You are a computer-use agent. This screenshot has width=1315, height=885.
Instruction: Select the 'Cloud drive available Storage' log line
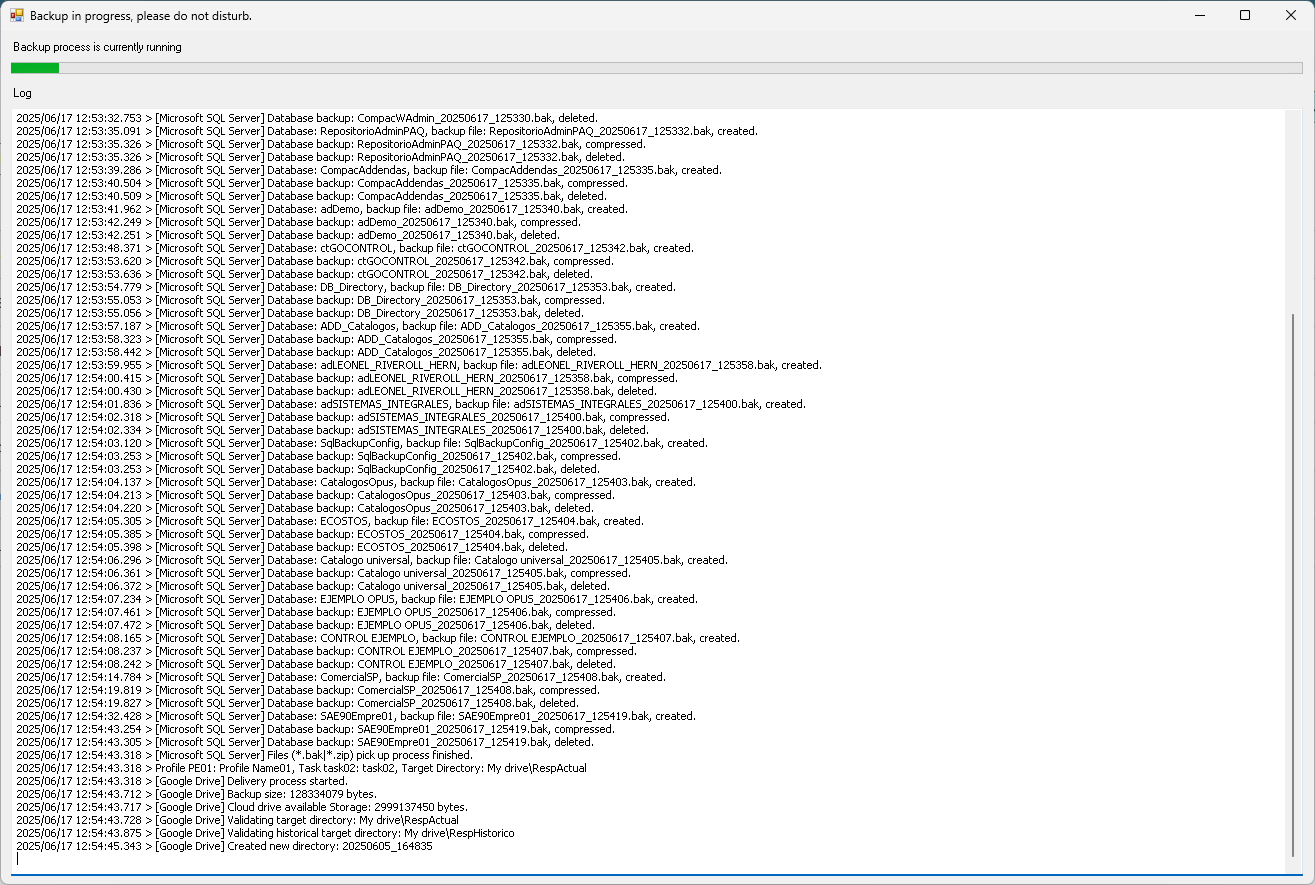pyautogui.click(x=242, y=807)
